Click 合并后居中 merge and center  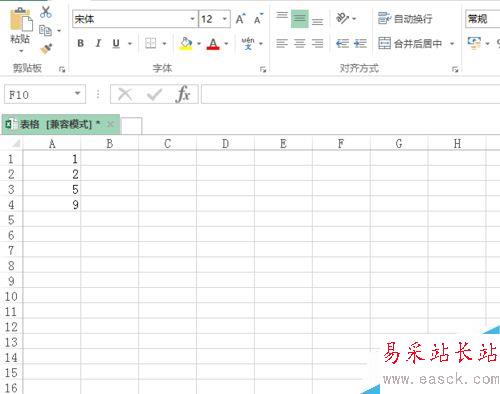click(x=410, y=43)
